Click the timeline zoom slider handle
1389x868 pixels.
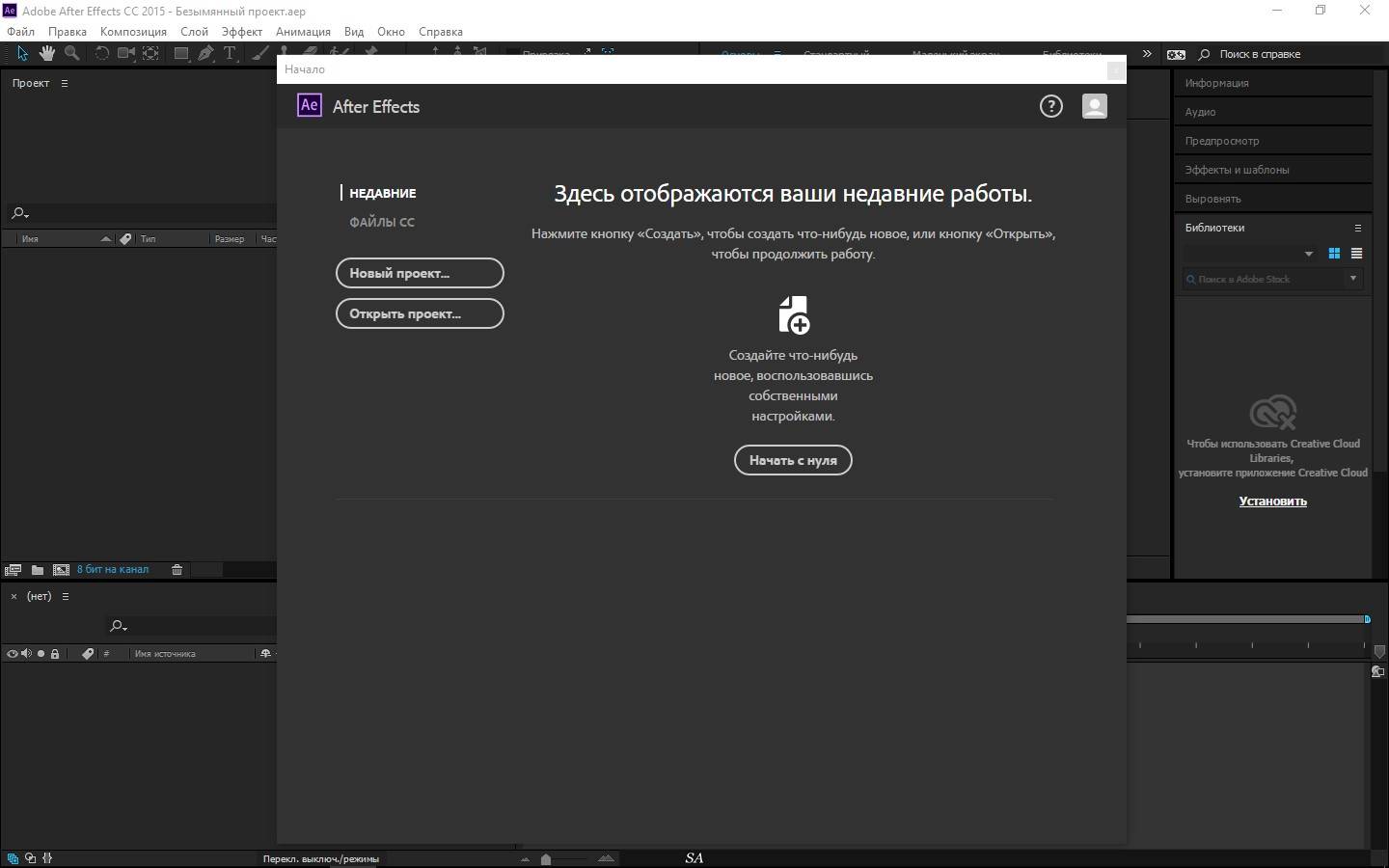[546, 859]
